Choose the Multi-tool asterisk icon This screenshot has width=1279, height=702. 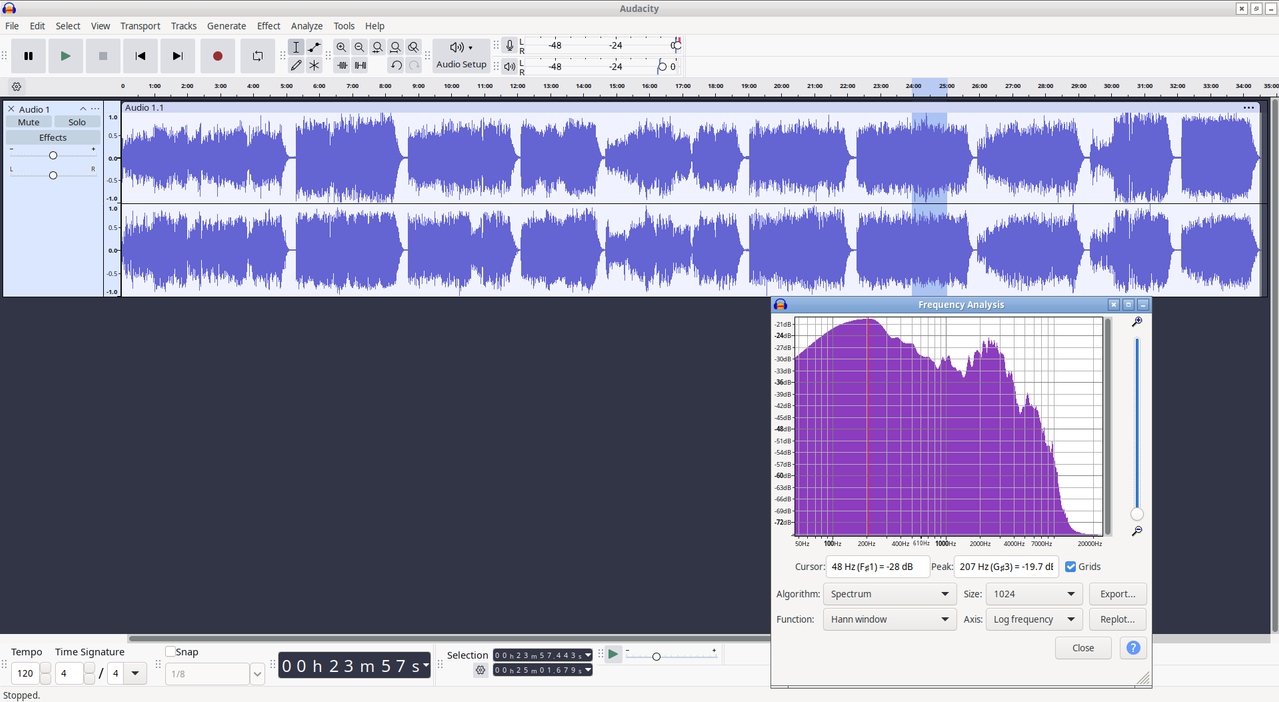tap(314, 65)
